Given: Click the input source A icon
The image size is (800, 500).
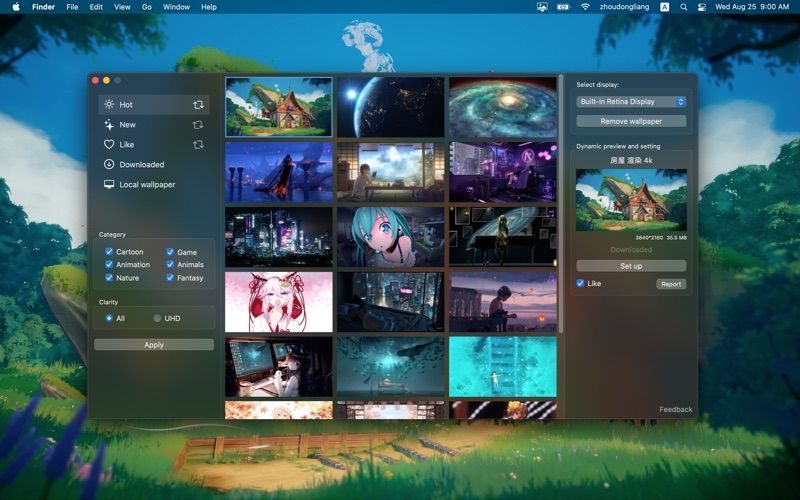Looking at the screenshot, I should 664,7.
